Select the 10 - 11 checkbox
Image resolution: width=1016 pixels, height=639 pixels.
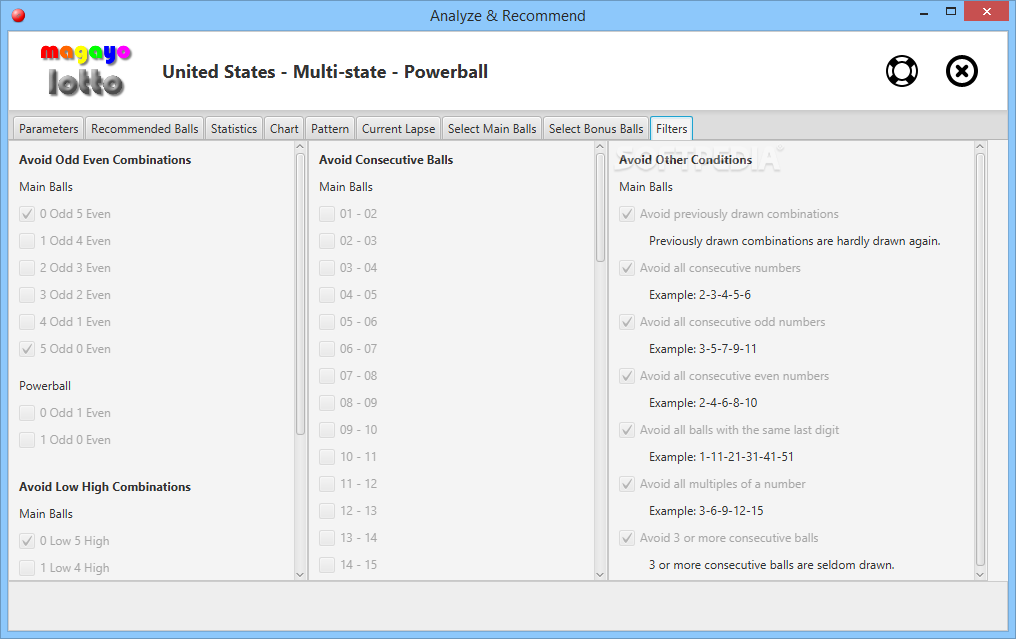point(327,457)
